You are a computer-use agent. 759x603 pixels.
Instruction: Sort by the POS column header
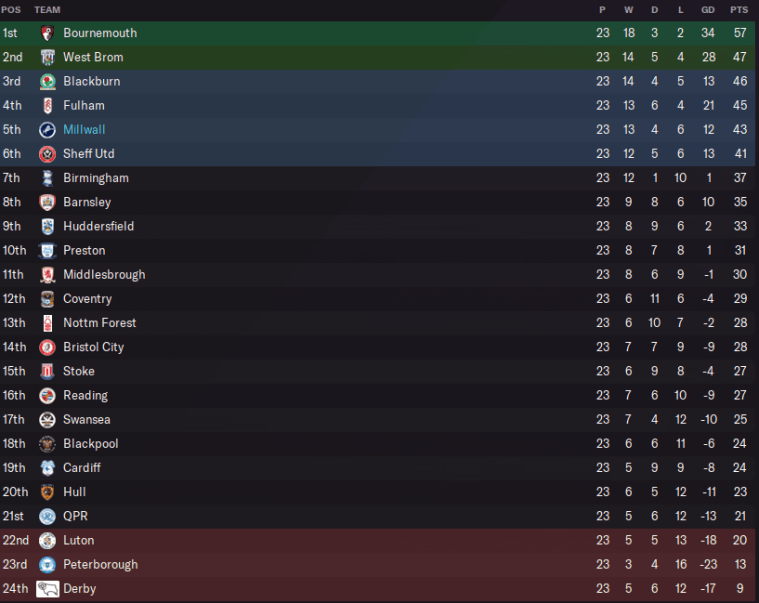pyautogui.click(x=11, y=10)
